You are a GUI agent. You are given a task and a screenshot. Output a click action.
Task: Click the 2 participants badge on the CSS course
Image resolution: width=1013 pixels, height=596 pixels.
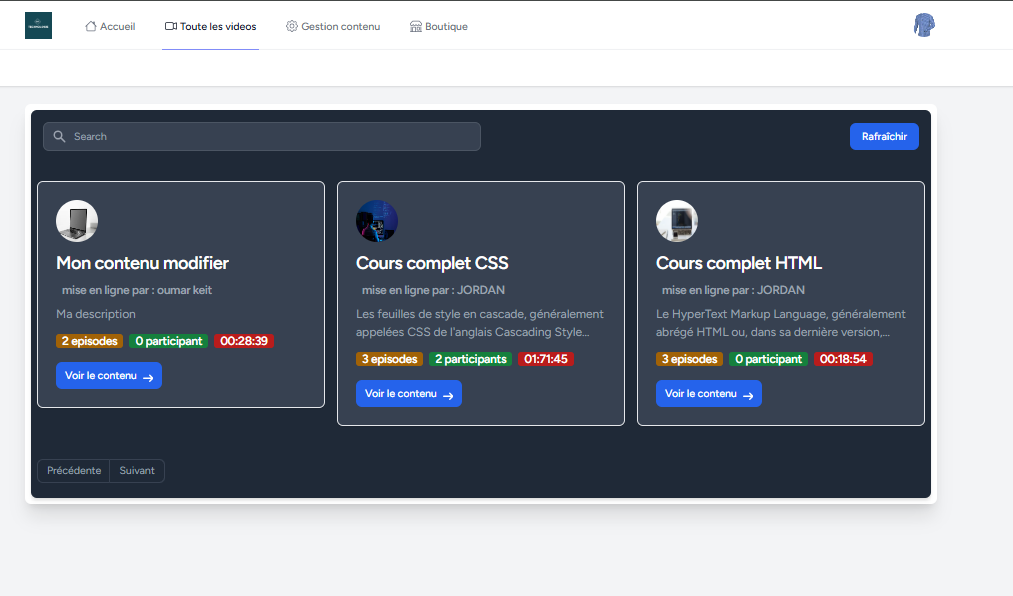point(470,359)
